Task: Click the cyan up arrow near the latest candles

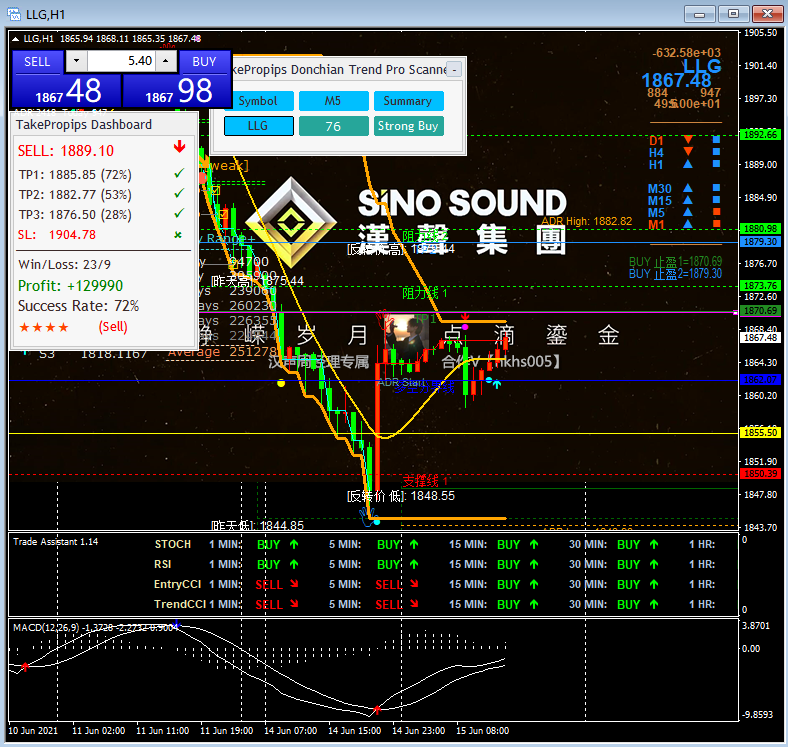Action: pos(497,384)
